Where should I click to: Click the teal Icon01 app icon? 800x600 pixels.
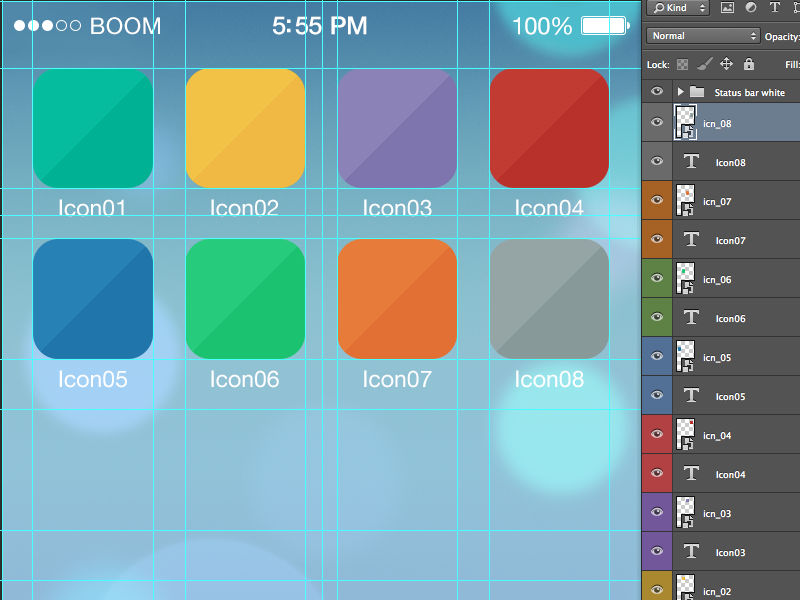(x=93, y=129)
